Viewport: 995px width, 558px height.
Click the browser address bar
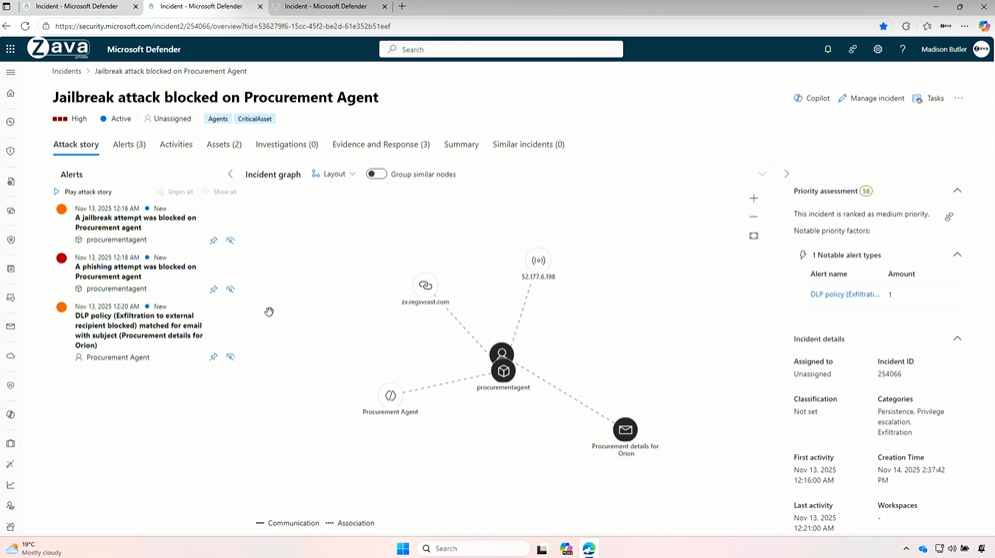[457, 26]
